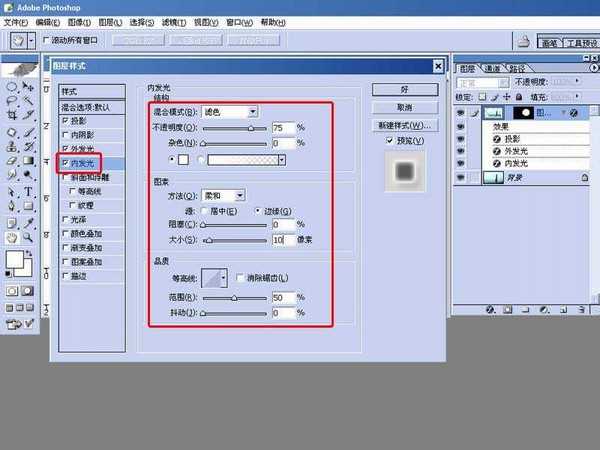This screenshot has width=600, height=450.
Task: Enable the 内阴影 style checkbox
Action: click(65, 135)
